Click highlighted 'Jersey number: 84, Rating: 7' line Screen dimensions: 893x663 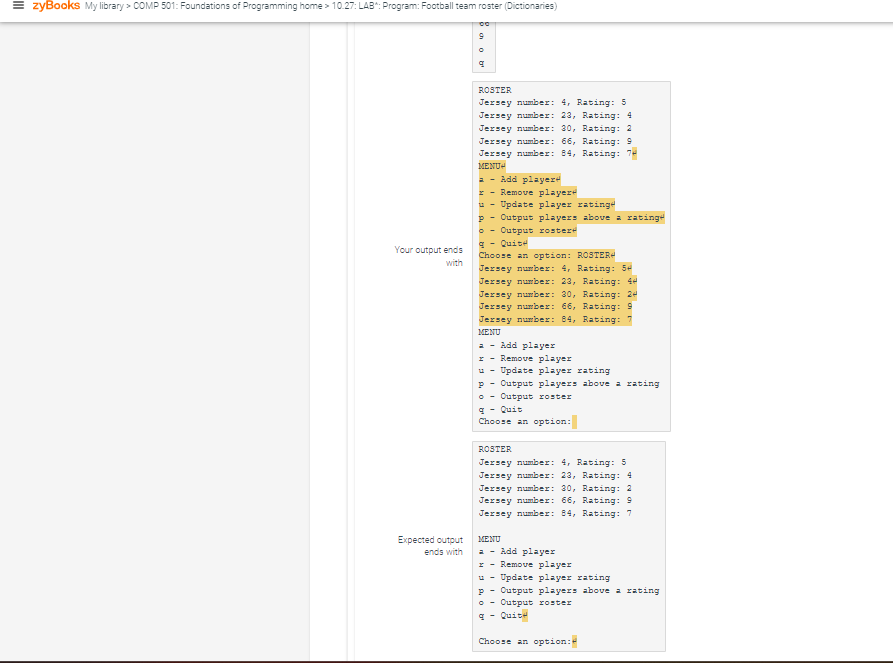click(553, 319)
